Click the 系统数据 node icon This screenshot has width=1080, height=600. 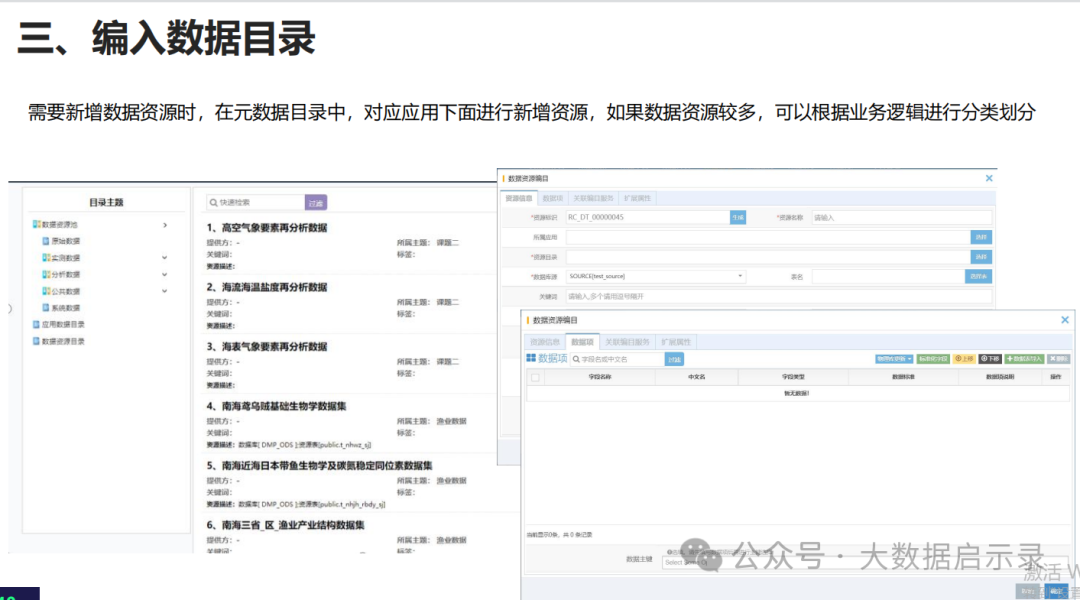coord(46,308)
